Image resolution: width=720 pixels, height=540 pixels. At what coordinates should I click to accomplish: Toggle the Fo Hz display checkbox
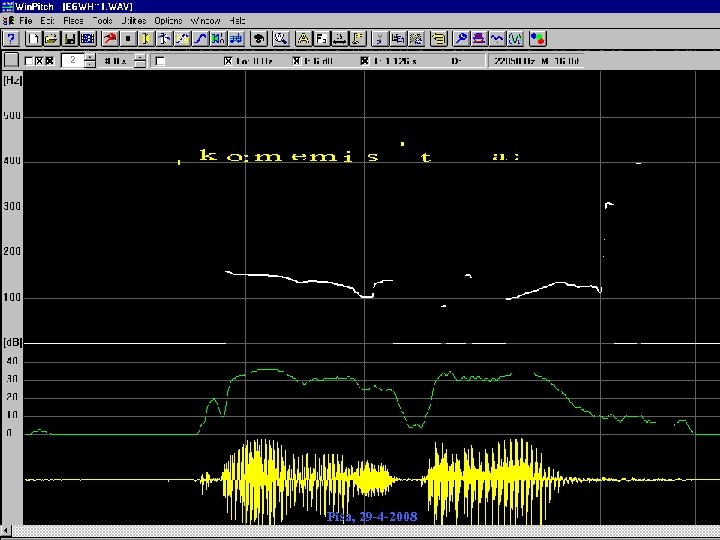pyautogui.click(x=228, y=61)
